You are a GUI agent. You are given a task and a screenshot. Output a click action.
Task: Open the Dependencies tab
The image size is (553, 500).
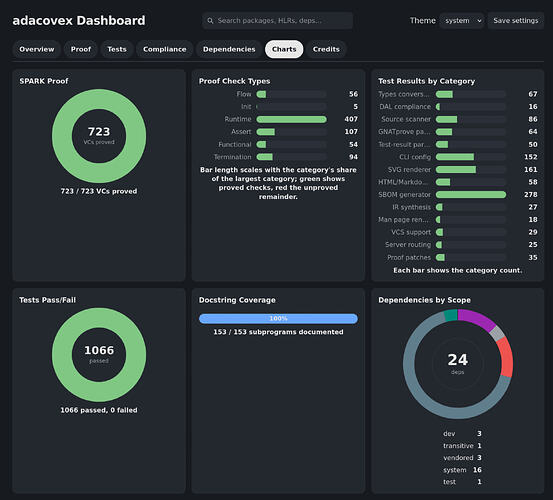coord(229,49)
